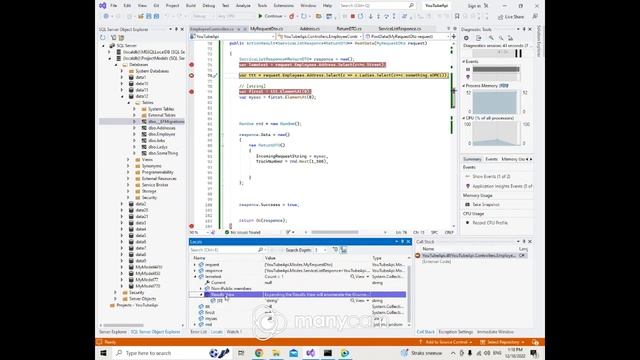Click the breakpoint dot on the var firstt line
Viewport: 640px width, 360px height.
191,92
